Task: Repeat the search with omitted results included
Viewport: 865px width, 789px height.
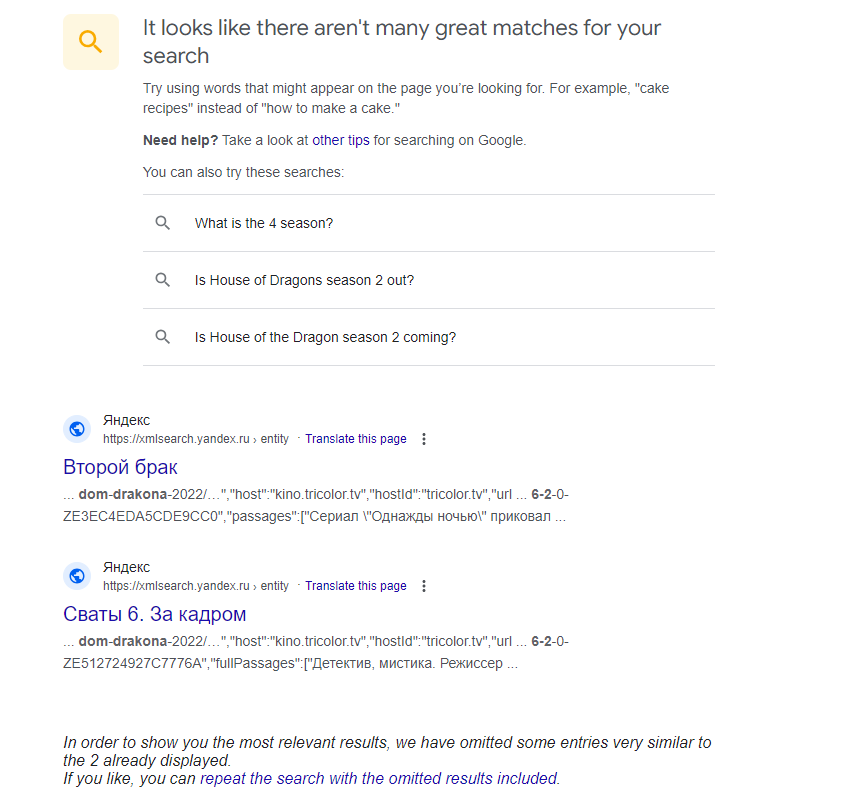Action: point(378,778)
